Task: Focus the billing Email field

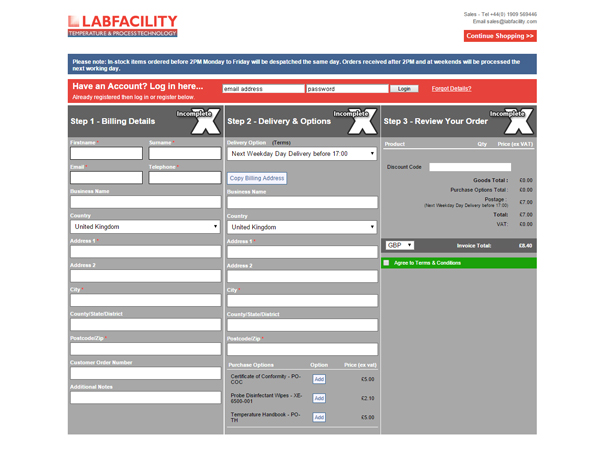Action: (x=106, y=178)
